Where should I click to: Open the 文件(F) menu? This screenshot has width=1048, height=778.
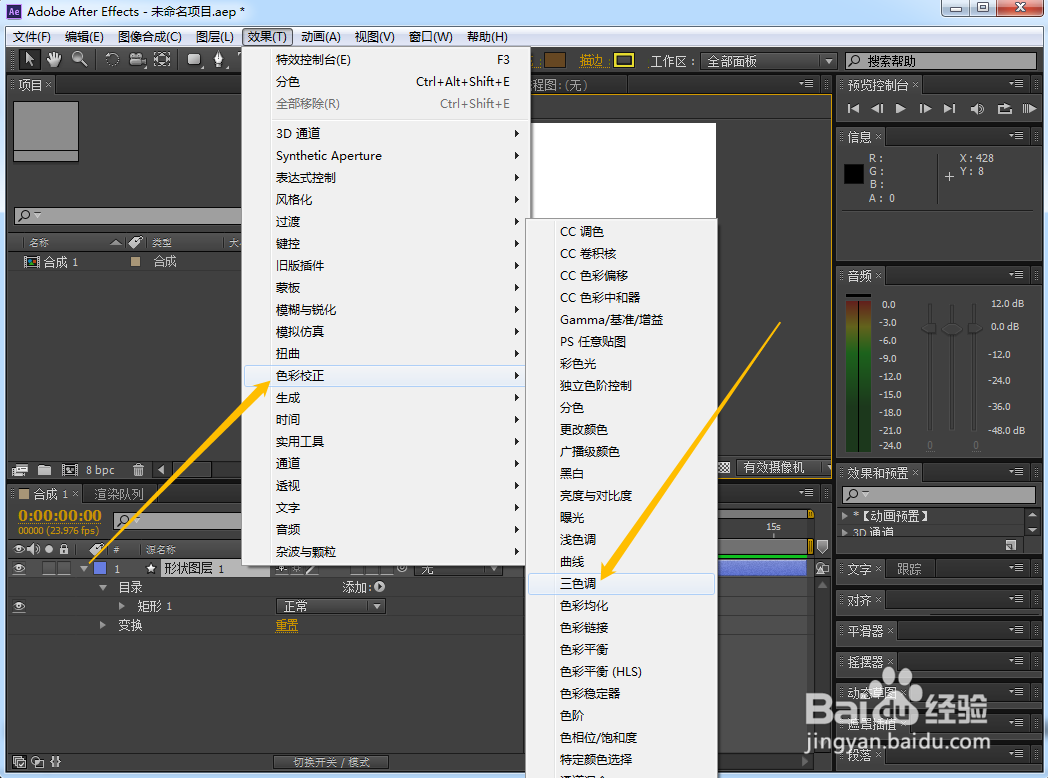pyautogui.click(x=32, y=37)
